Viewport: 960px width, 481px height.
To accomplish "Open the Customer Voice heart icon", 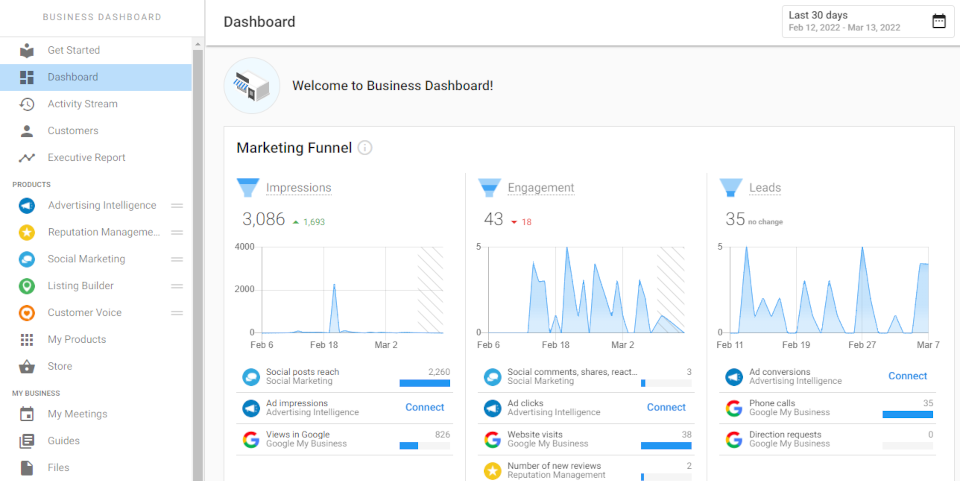I will [x=26, y=313].
